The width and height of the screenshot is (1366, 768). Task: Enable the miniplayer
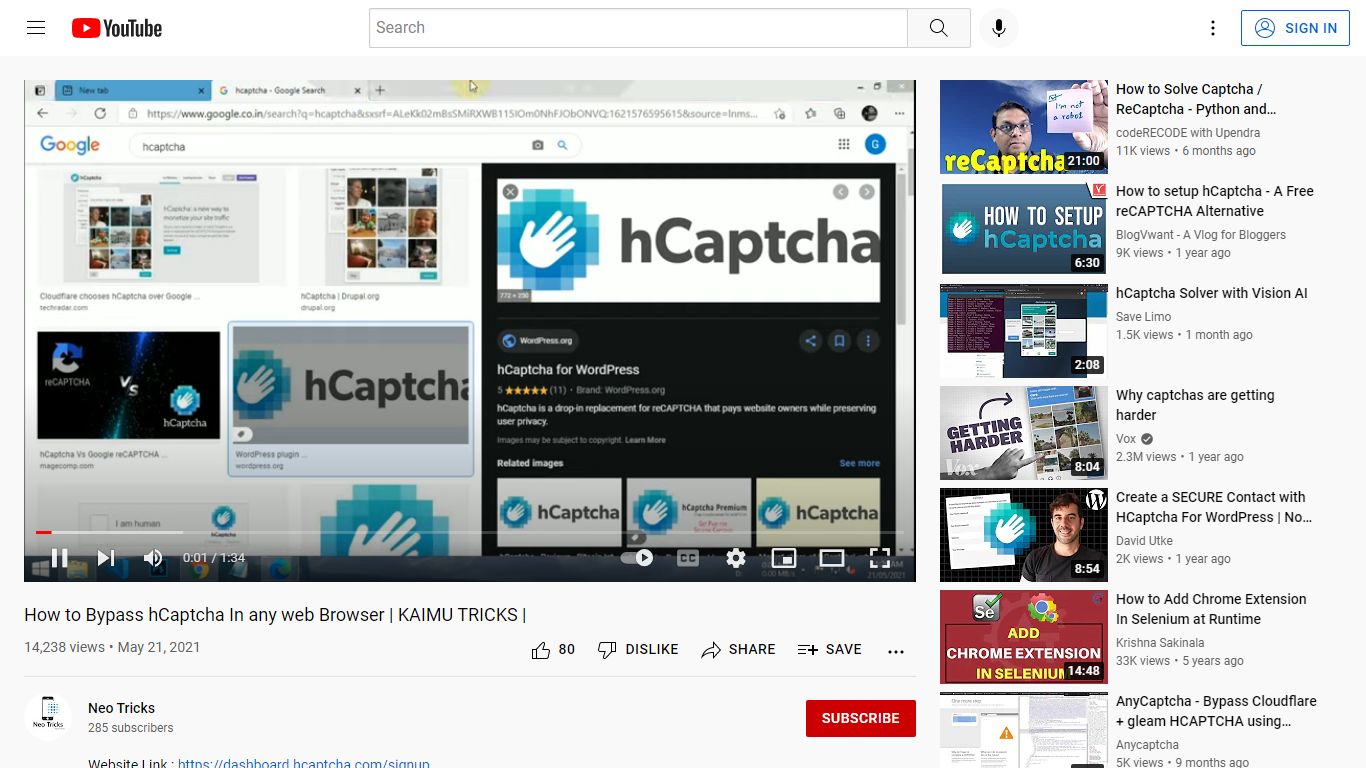(x=784, y=558)
